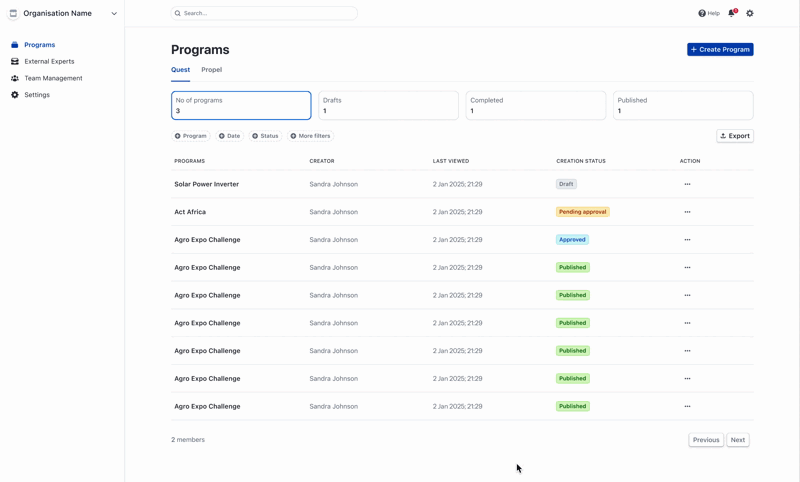Open actions menu for Solar Power Inverter
This screenshot has height=482, width=800.
[687, 184]
